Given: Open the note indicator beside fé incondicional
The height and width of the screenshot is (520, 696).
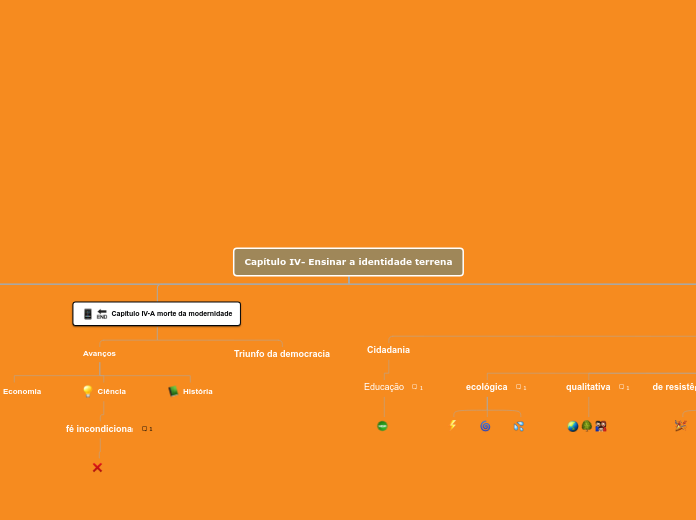Looking at the screenshot, I should 145,429.
